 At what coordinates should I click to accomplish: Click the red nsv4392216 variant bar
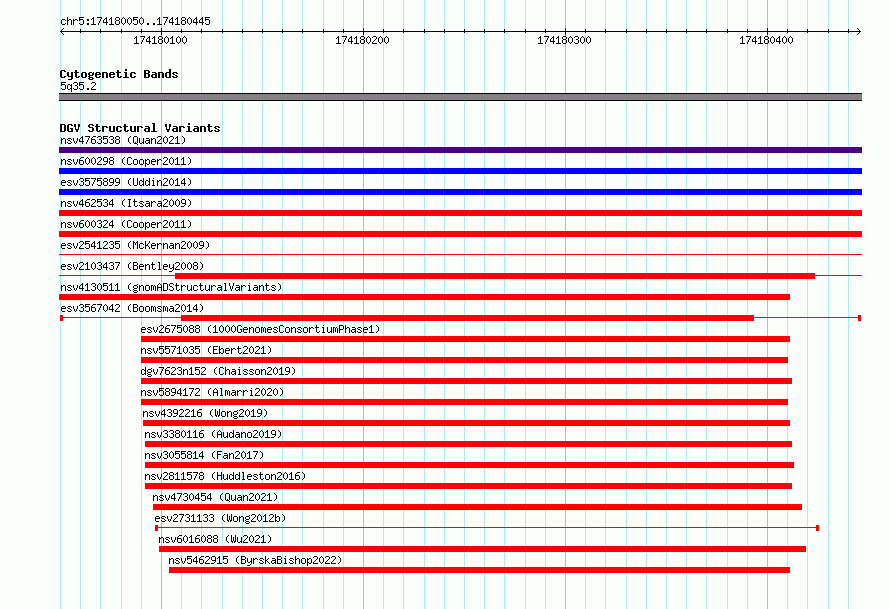[467, 423]
